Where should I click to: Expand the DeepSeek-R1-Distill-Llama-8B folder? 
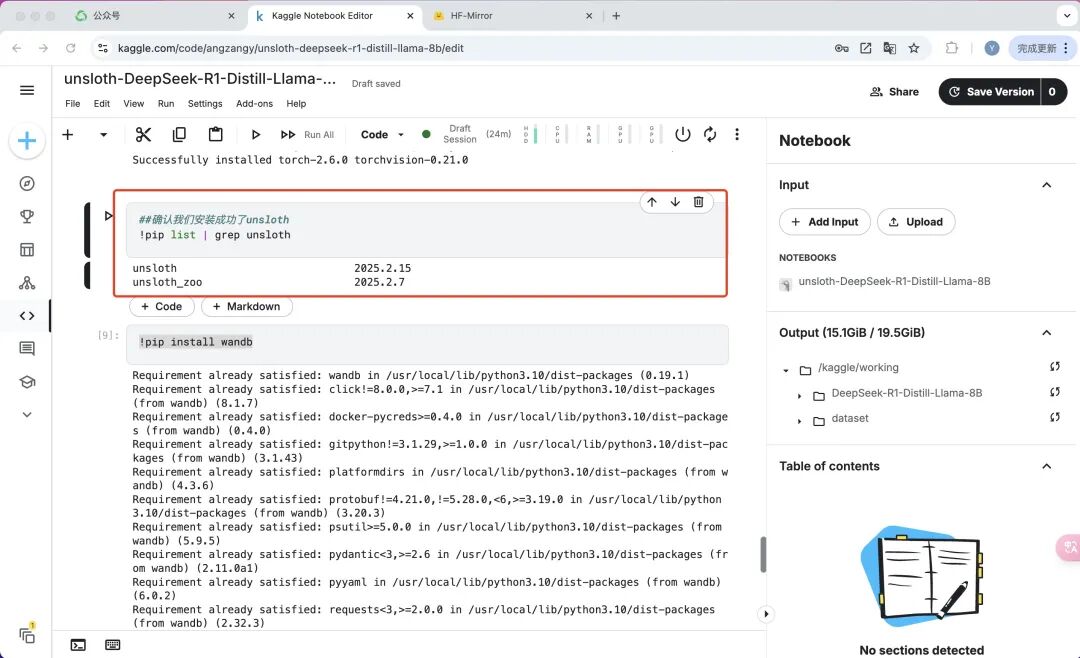tap(799, 396)
